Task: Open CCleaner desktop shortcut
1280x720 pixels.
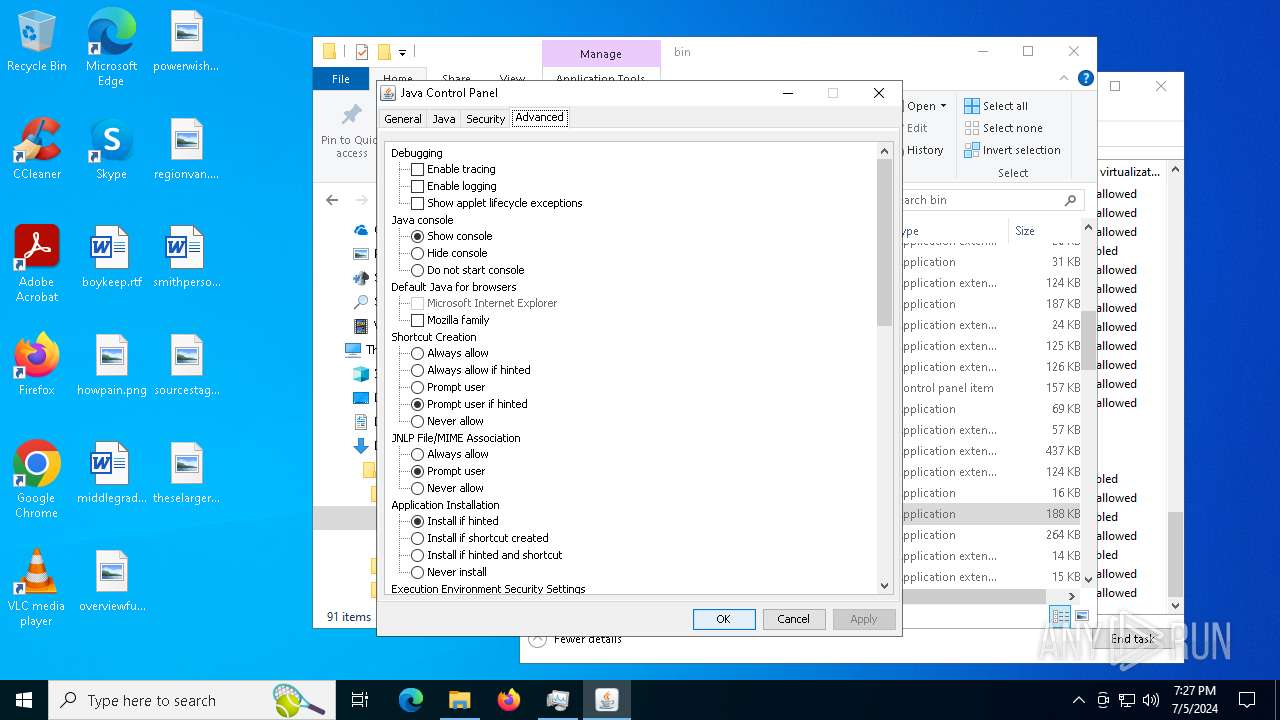Action: tap(37, 149)
